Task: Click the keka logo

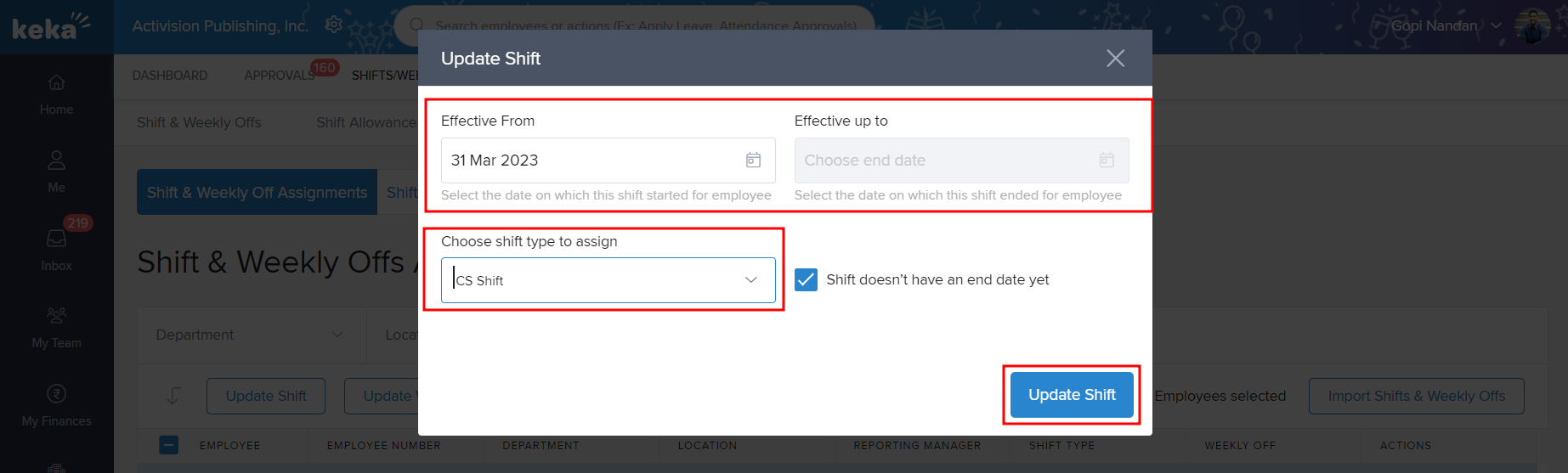Action: pos(51,27)
